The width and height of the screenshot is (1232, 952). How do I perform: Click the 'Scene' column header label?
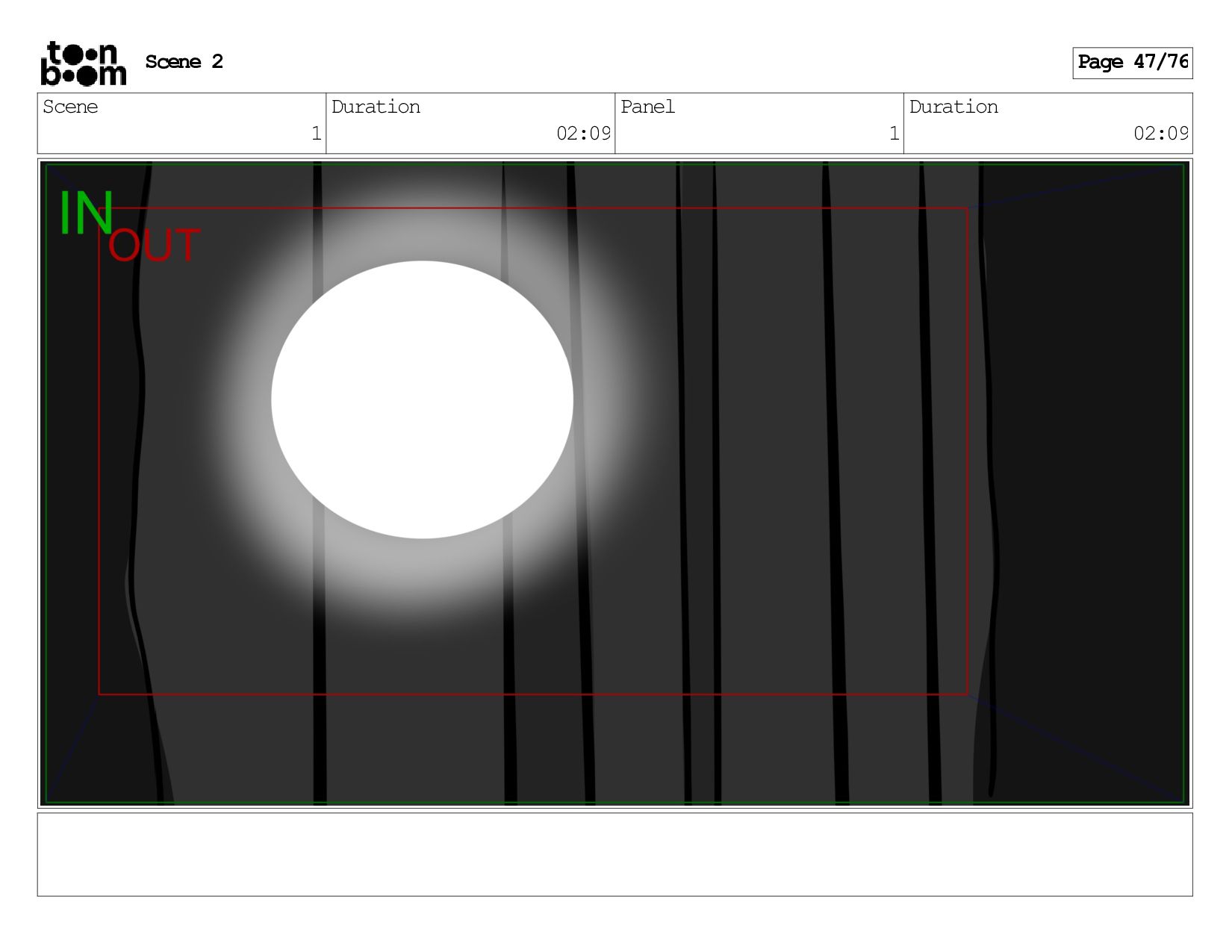(70, 107)
